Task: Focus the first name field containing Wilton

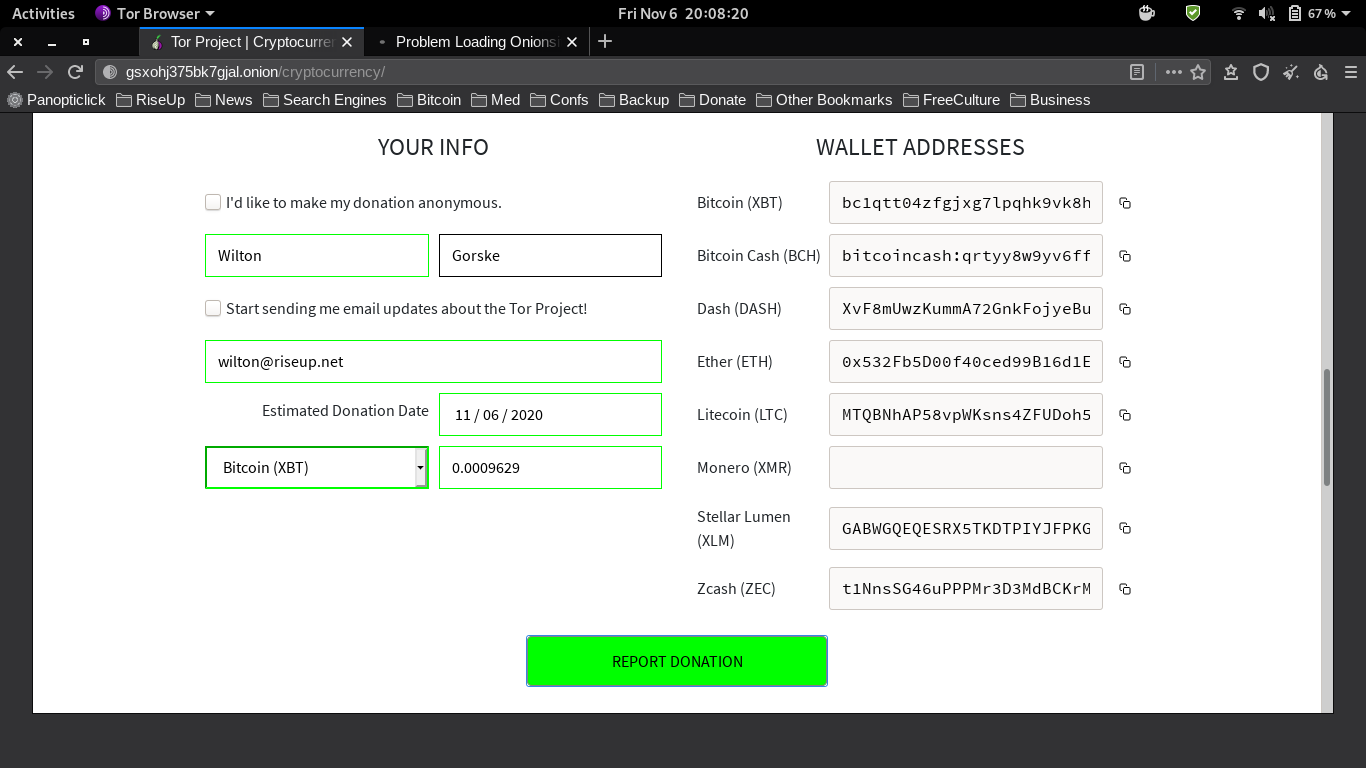Action: click(317, 256)
